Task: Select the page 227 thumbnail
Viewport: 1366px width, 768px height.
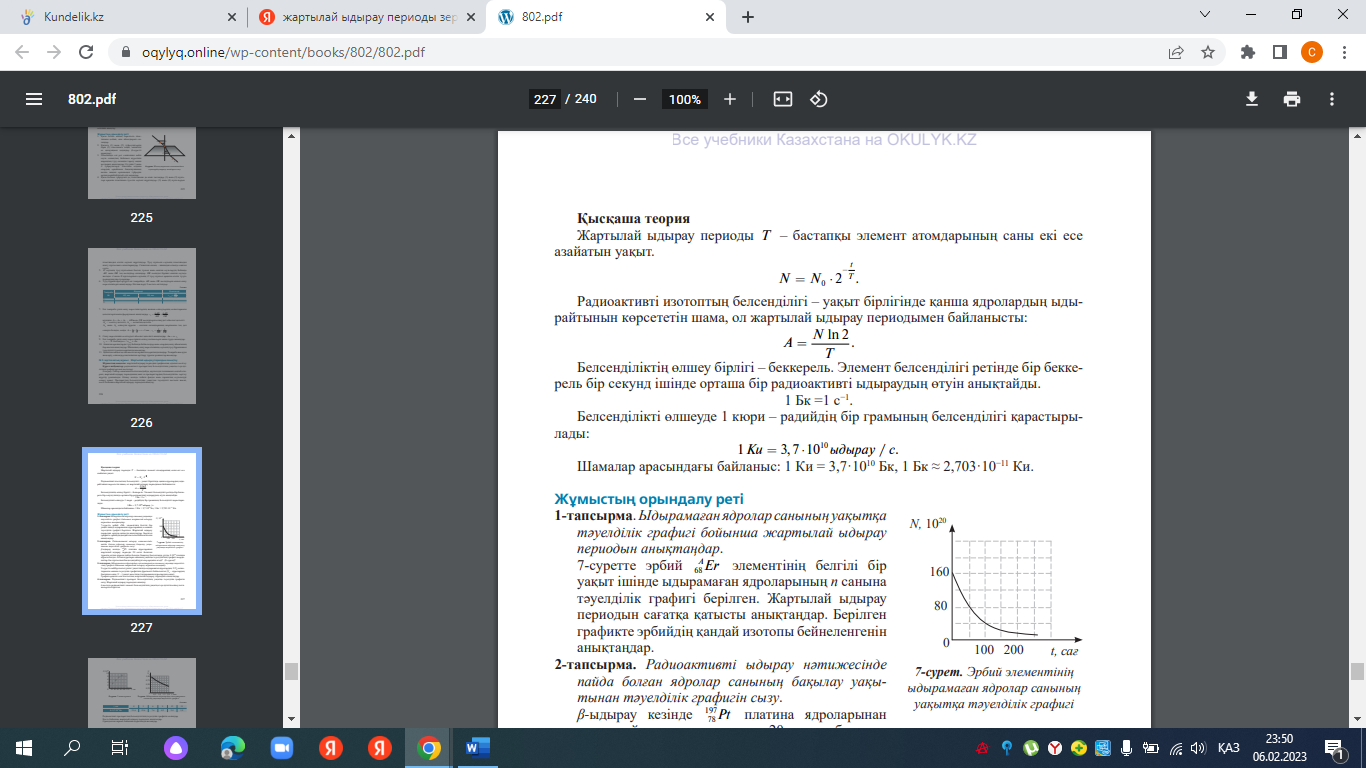Action: [x=141, y=530]
